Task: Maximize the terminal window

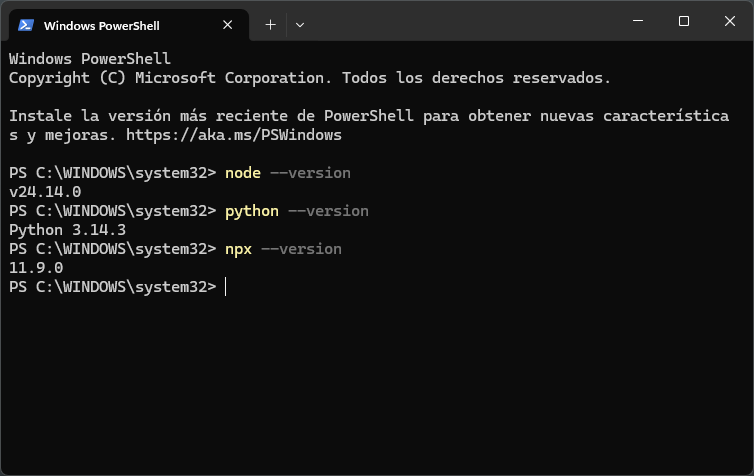Action: click(683, 21)
